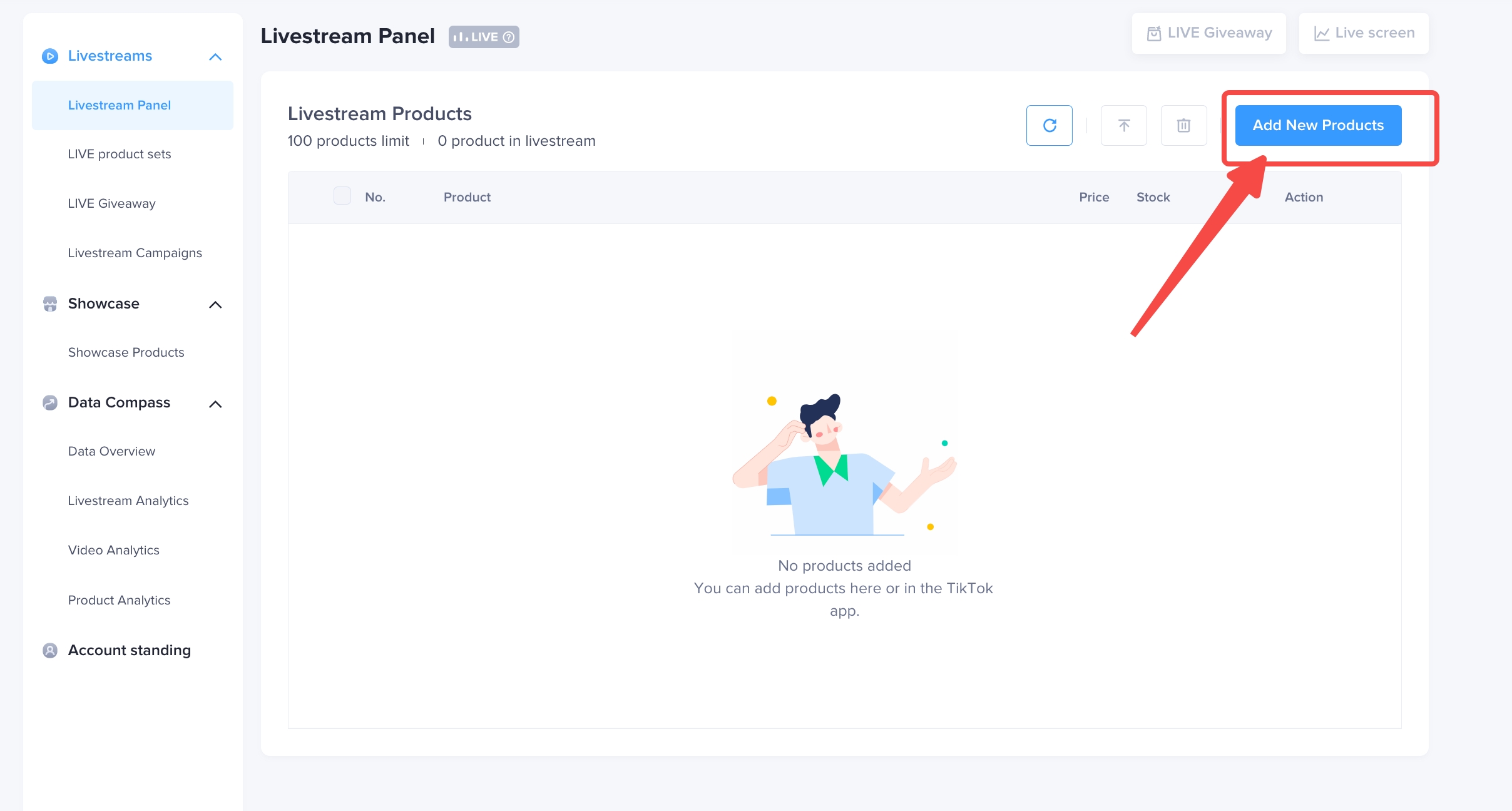Screen dimensions: 1512x811
Task: Click the LIVE Giveaway top button
Action: (x=1209, y=33)
